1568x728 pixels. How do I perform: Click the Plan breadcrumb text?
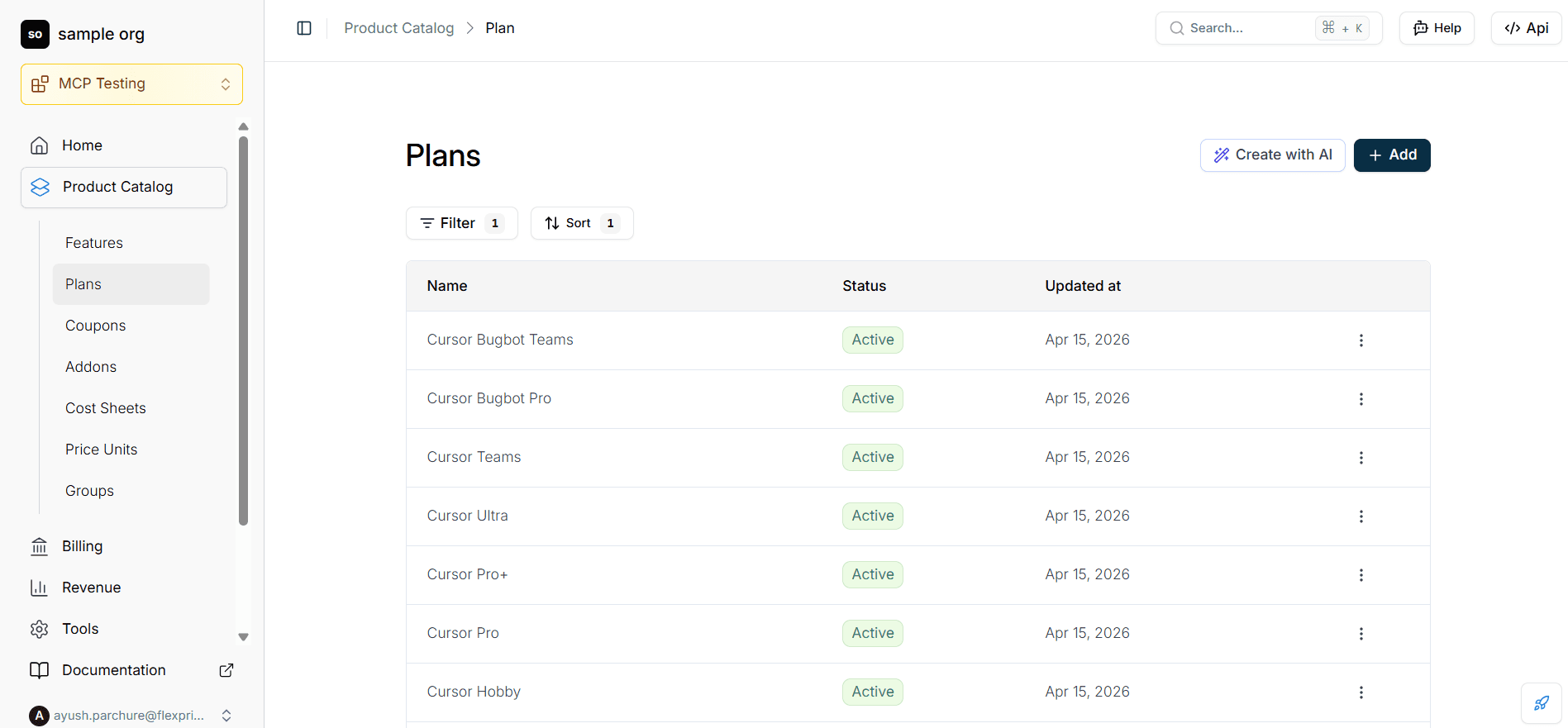(x=500, y=28)
